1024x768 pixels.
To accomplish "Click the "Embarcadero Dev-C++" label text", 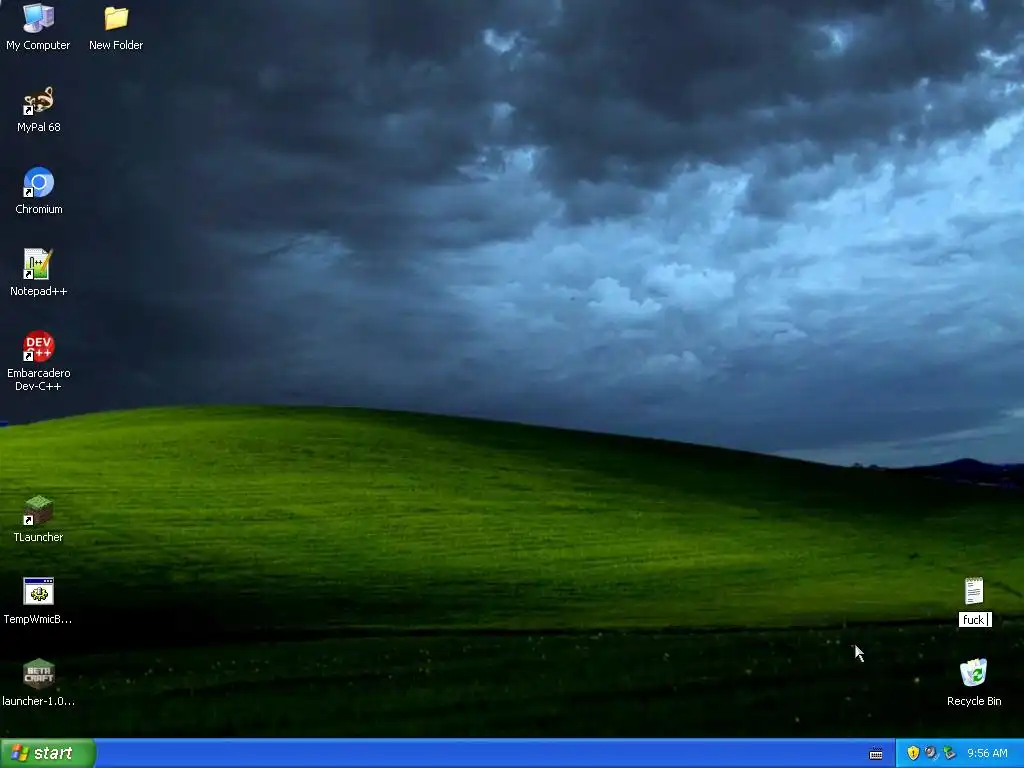I will pos(39,379).
